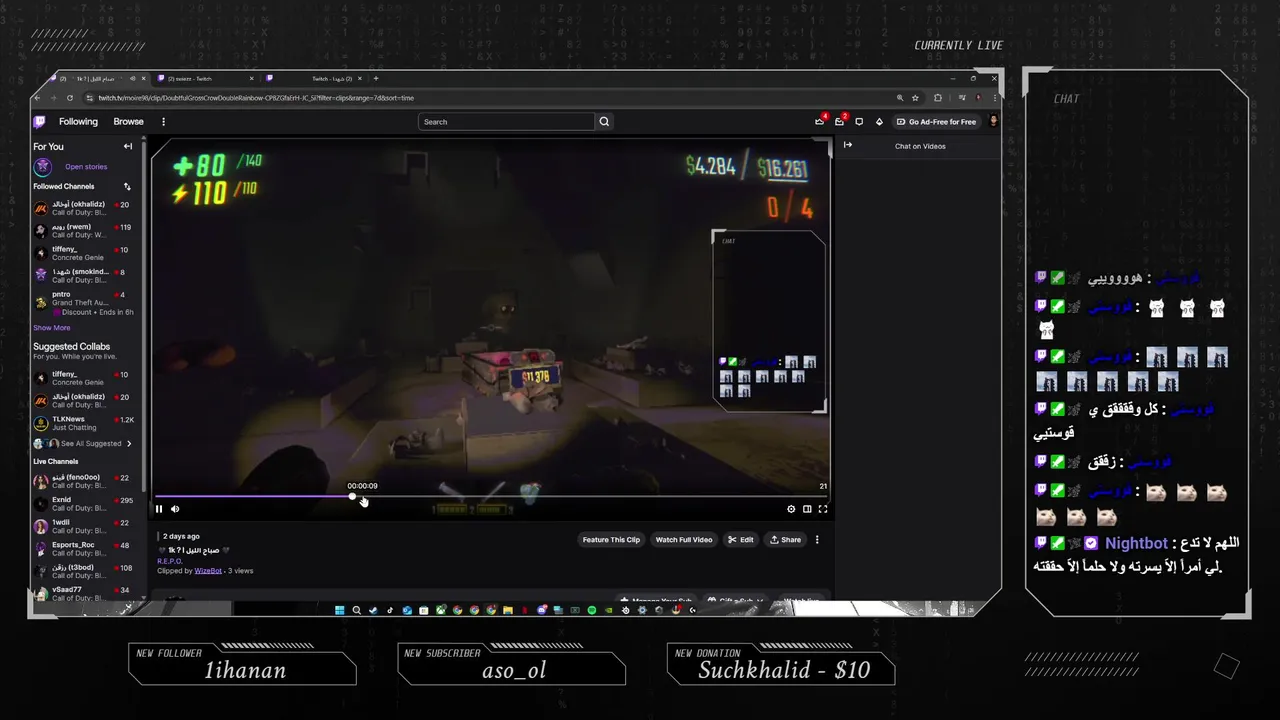Collapse the For You sidebar

coord(128,147)
